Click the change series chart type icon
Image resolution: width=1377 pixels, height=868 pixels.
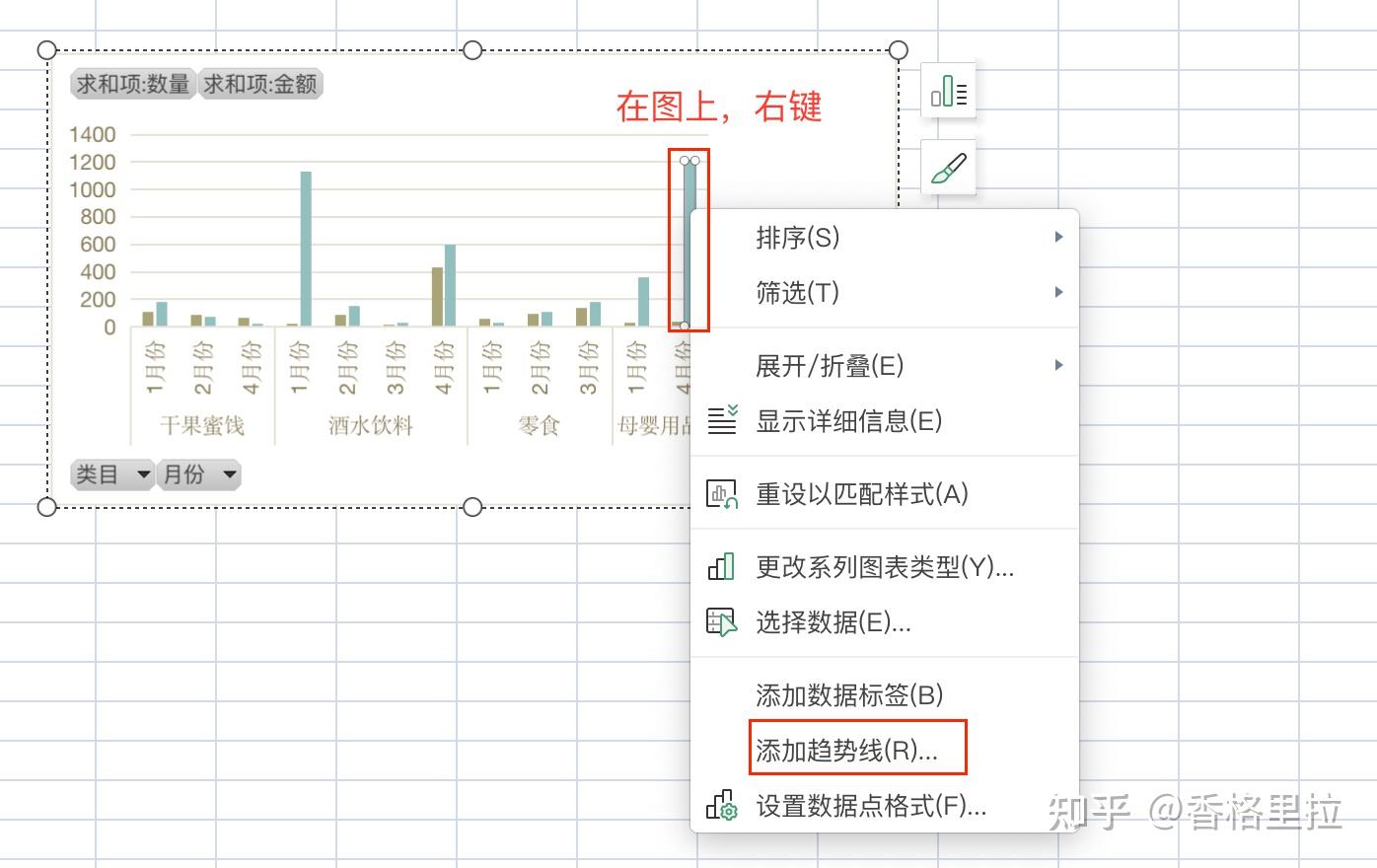coord(723,566)
